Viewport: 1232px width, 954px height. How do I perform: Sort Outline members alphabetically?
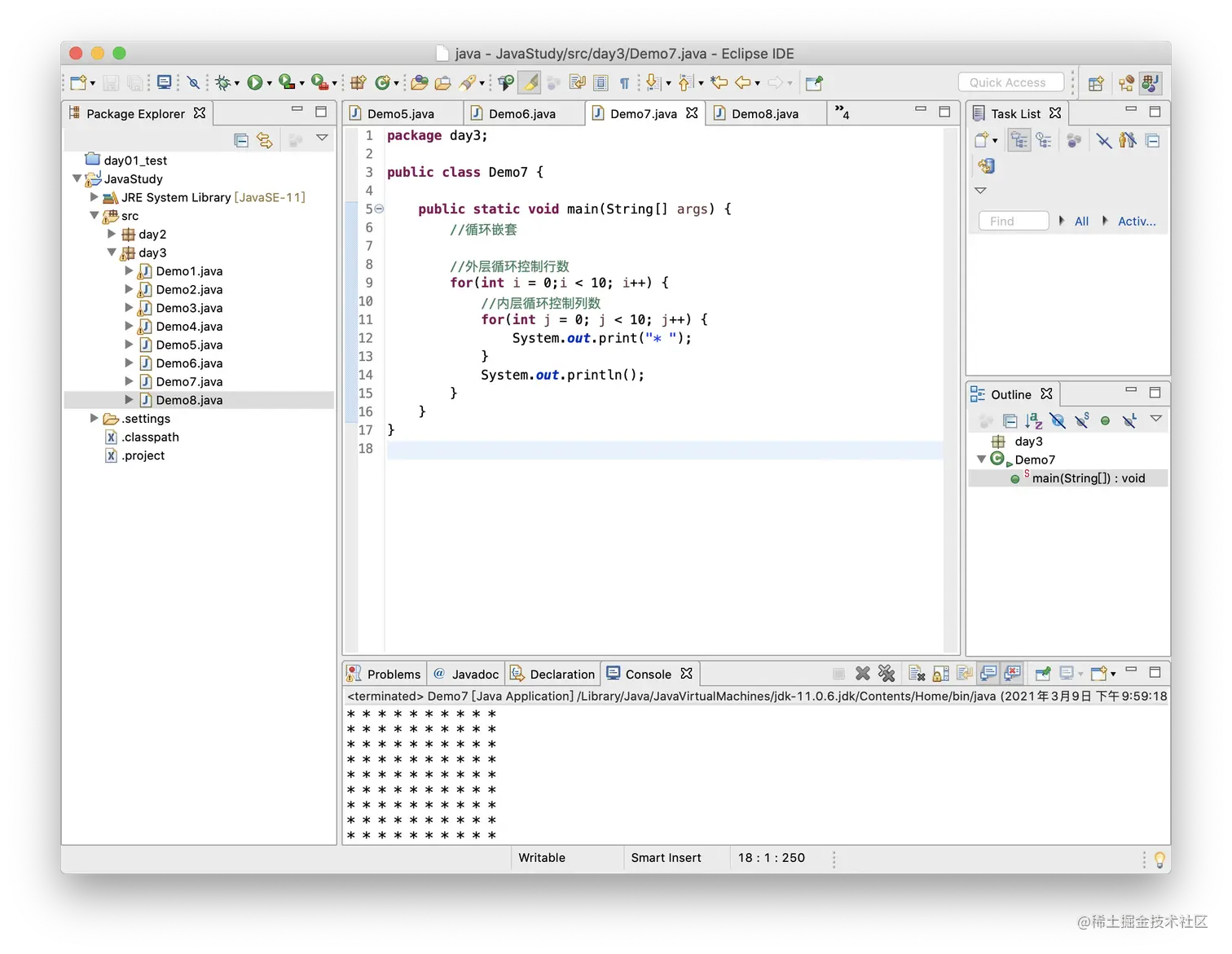click(x=1034, y=420)
